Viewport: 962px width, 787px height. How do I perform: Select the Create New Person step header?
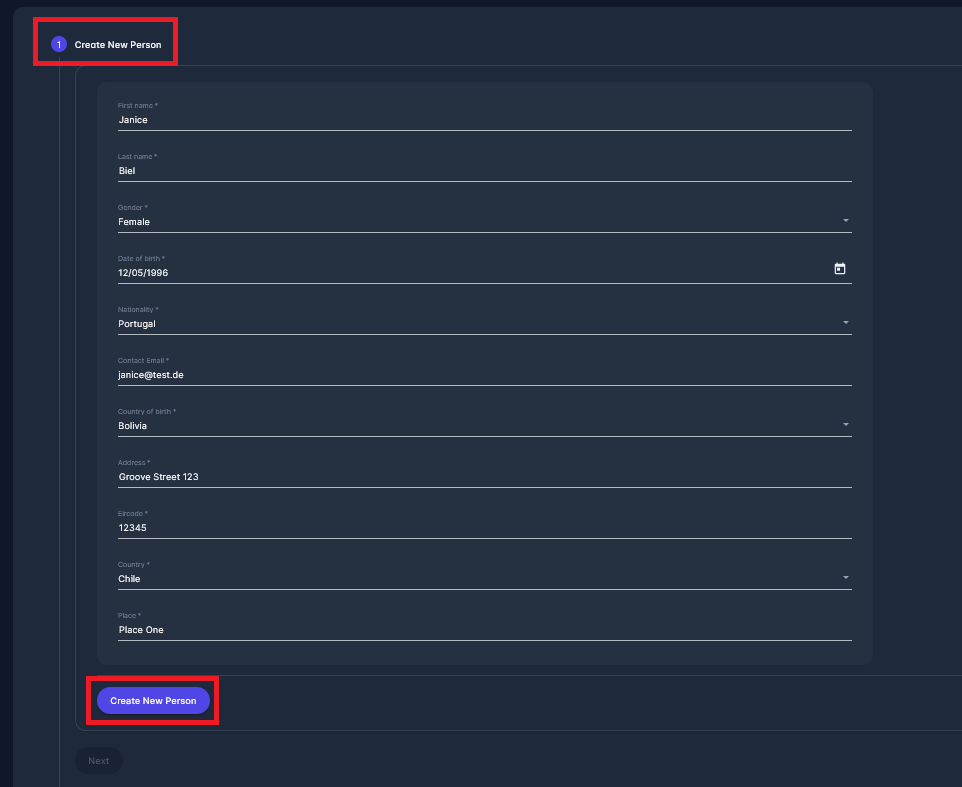point(117,45)
